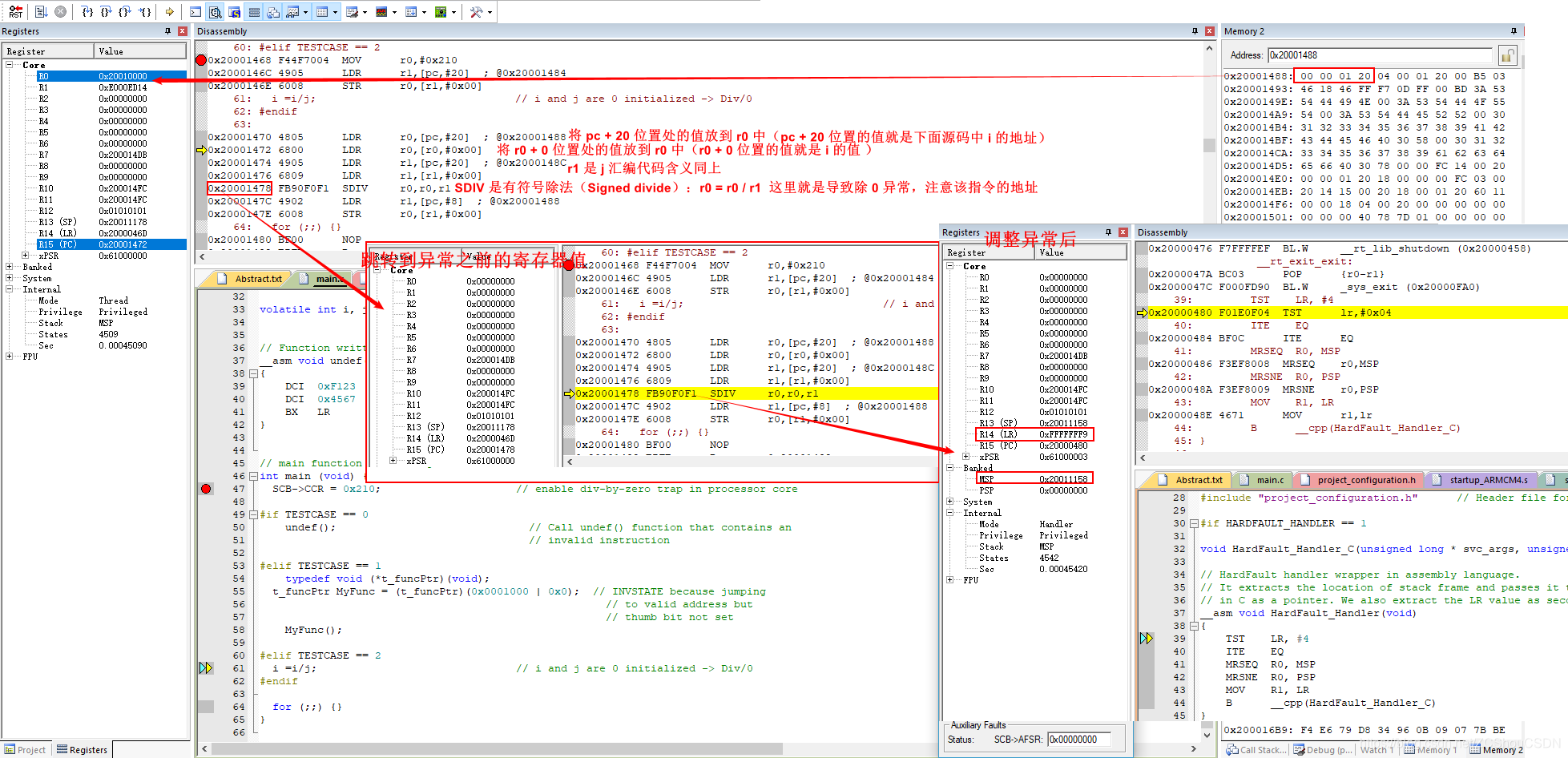Viewport: 1568px width, 758px height.
Task: Click the lock icon beside the Memory 2 address field
Action: [1507, 55]
